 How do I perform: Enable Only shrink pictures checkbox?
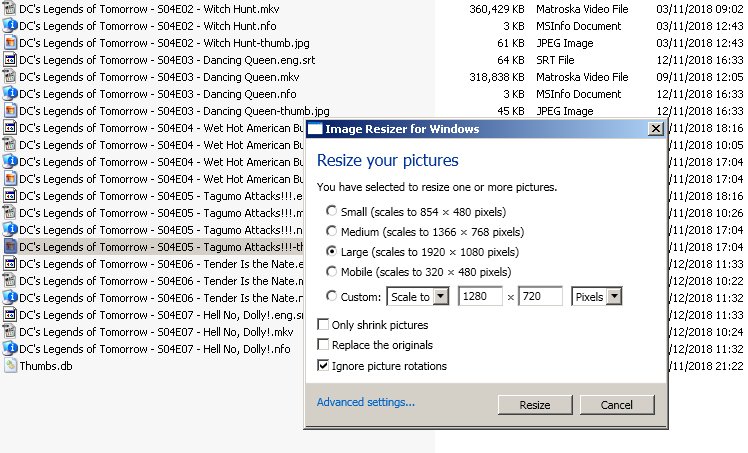323,324
